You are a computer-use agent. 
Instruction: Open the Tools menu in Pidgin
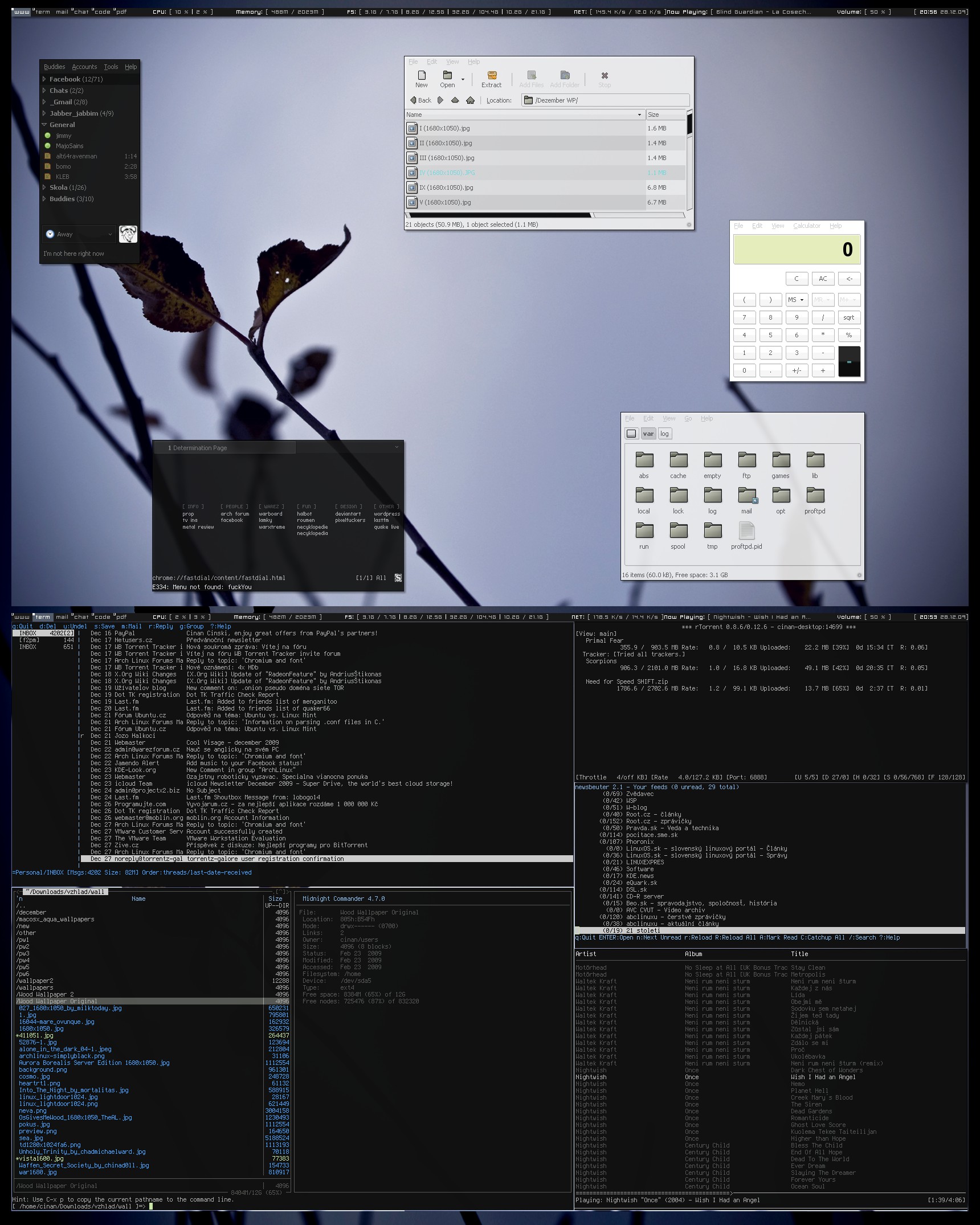click(111, 67)
